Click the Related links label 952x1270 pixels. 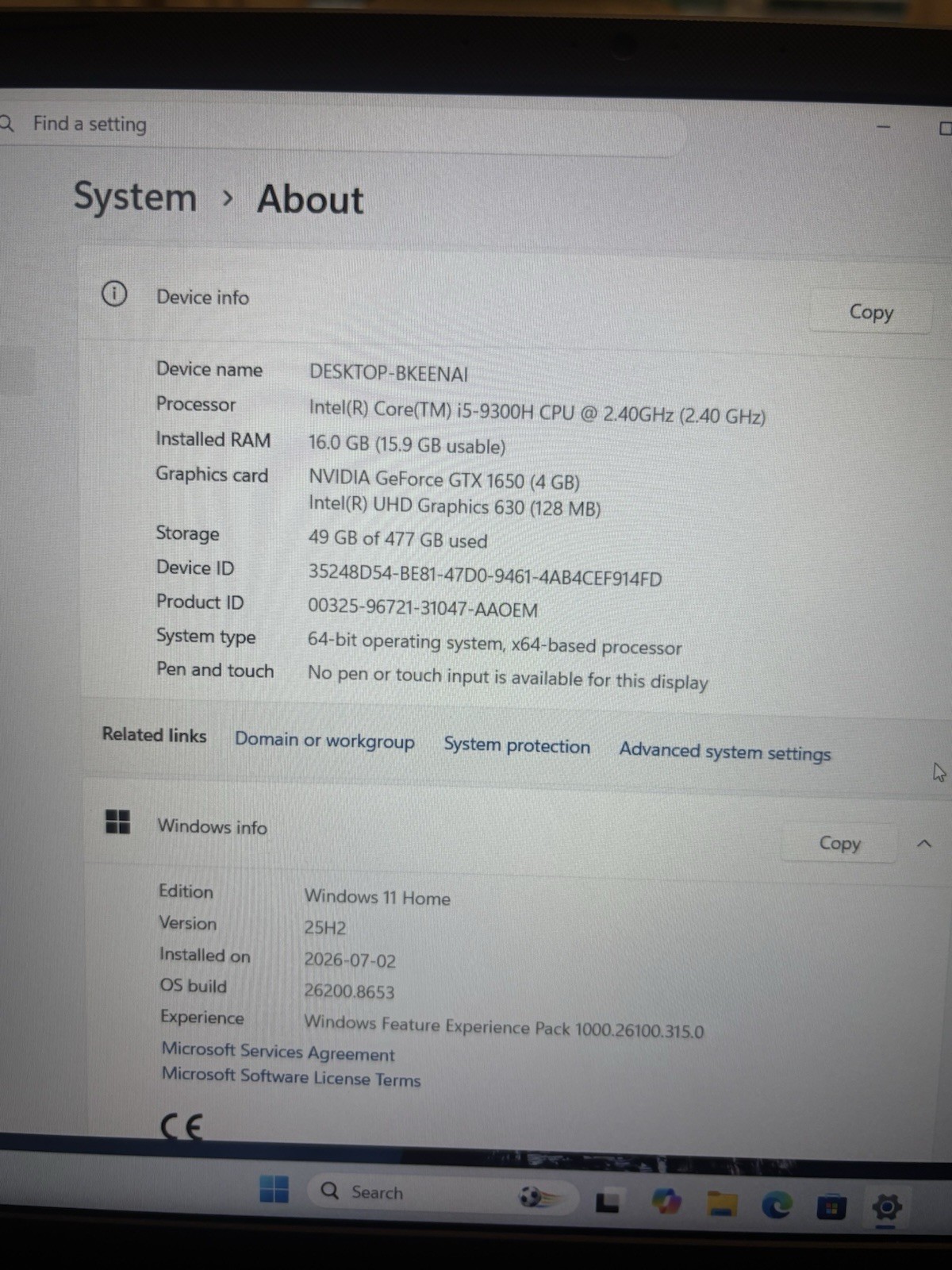point(154,735)
